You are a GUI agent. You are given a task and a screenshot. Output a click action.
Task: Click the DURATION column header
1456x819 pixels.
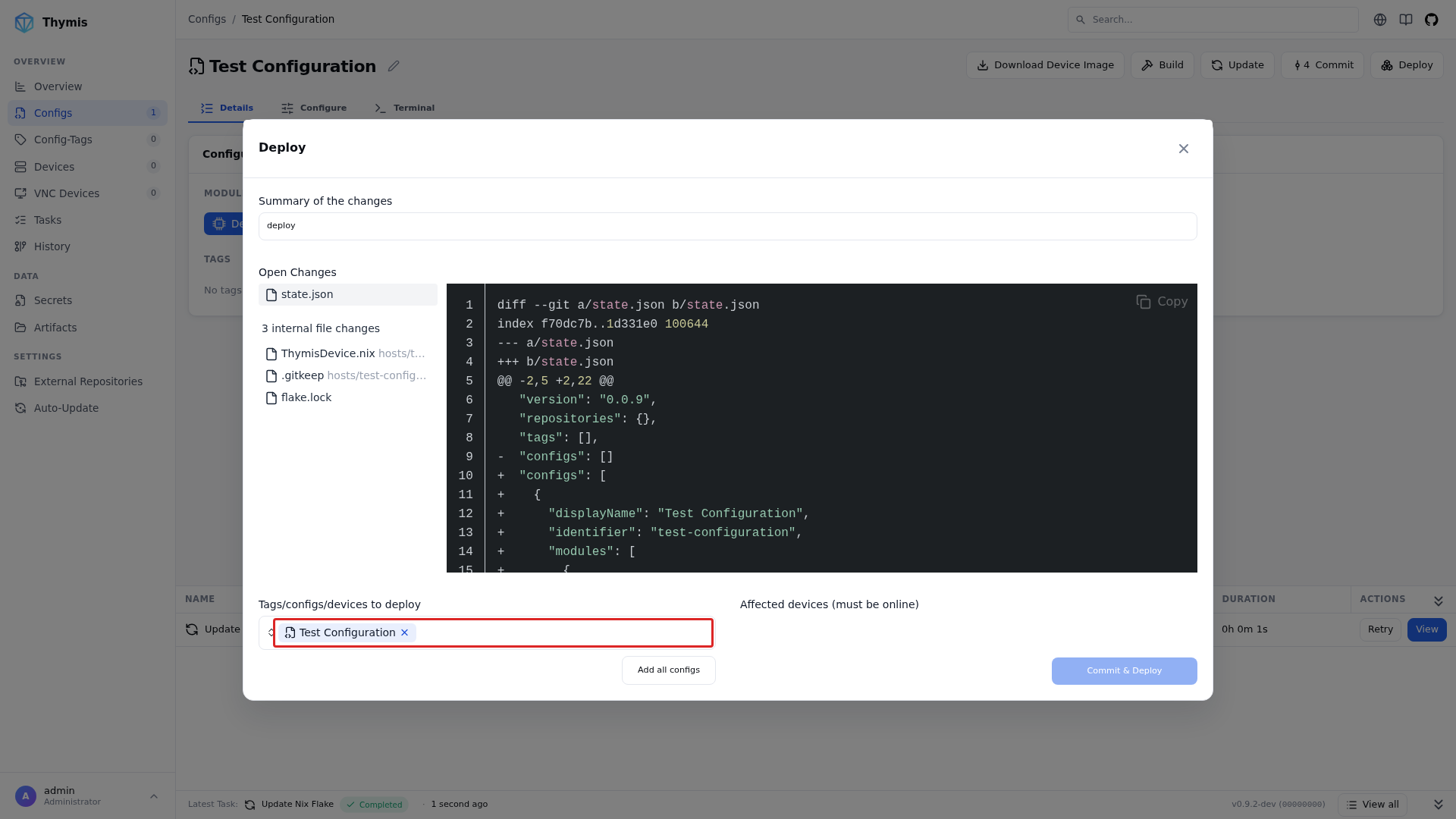point(1248,599)
